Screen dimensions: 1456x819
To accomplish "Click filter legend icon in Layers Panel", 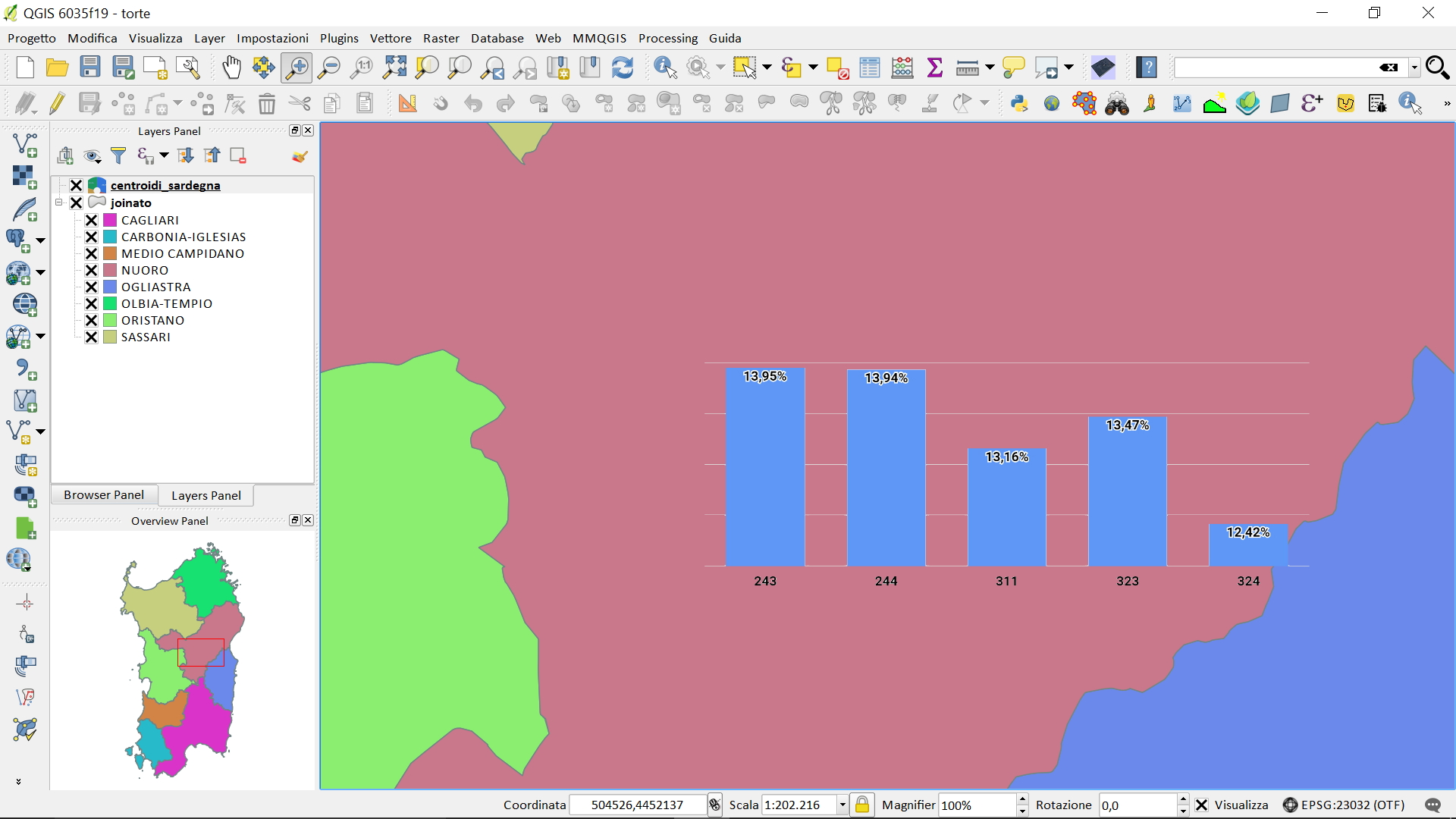I will tap(118, 155).
